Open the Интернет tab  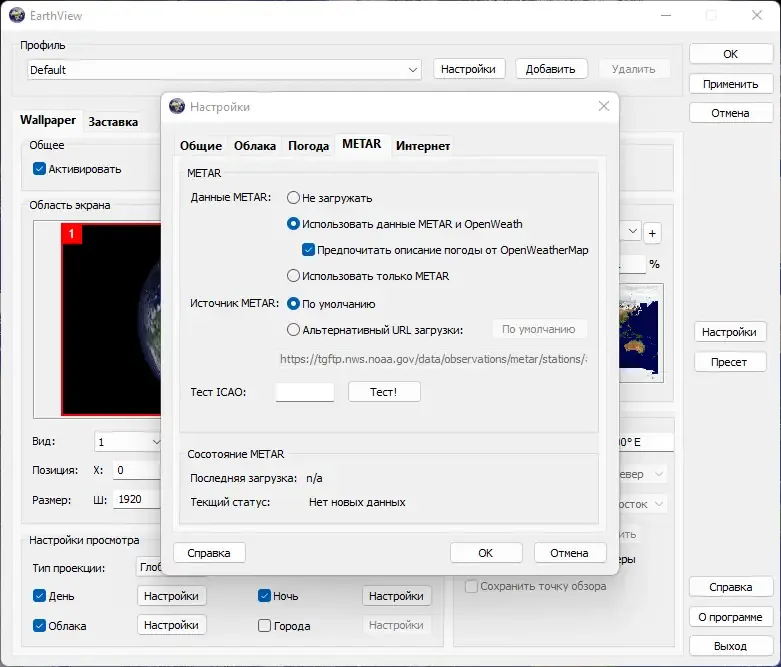coord(423,146)
